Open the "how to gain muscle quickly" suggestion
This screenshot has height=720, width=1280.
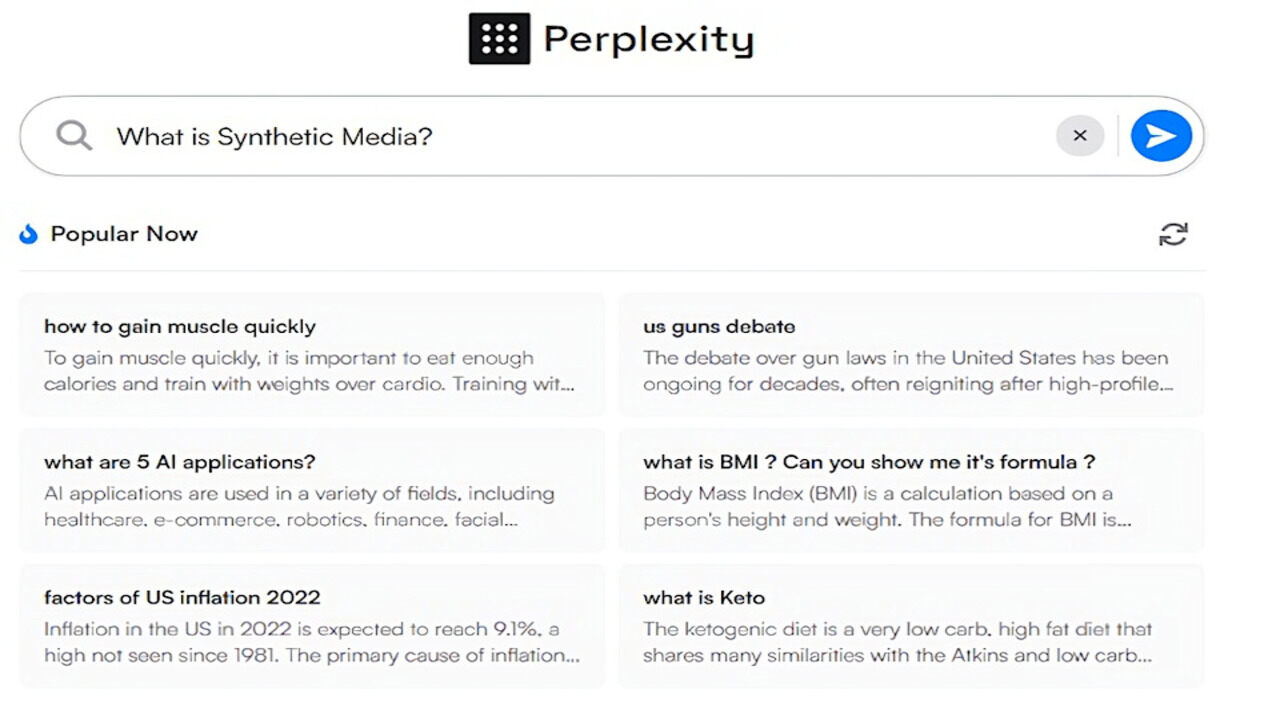pos(312,354)
